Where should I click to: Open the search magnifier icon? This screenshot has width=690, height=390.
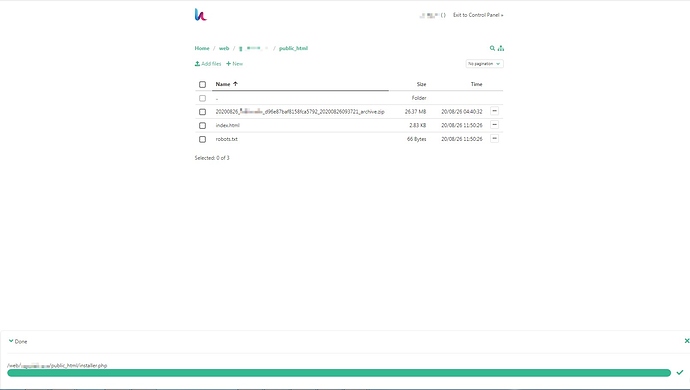click(x=492, y=48)
